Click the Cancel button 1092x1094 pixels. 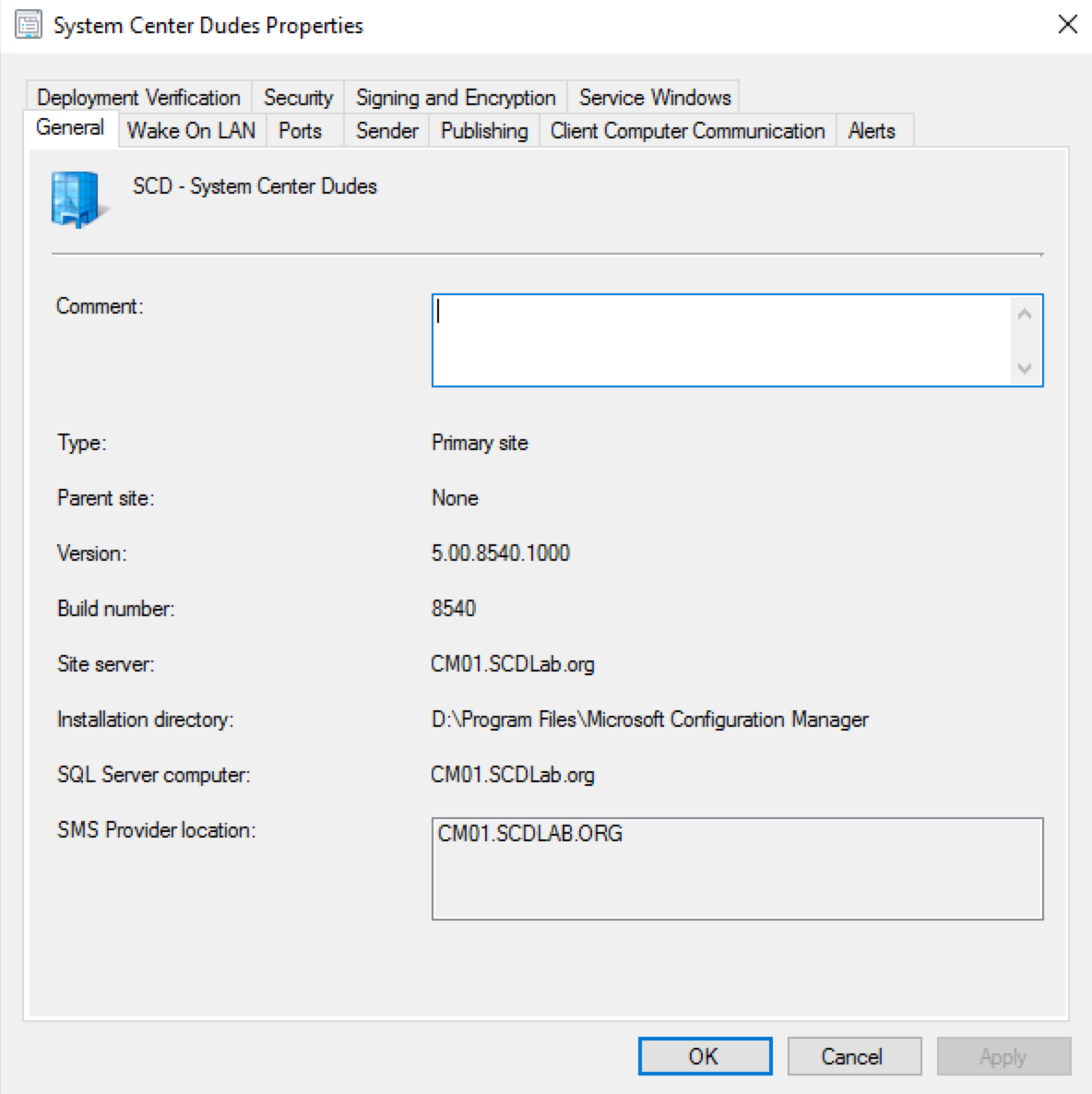854,1056
